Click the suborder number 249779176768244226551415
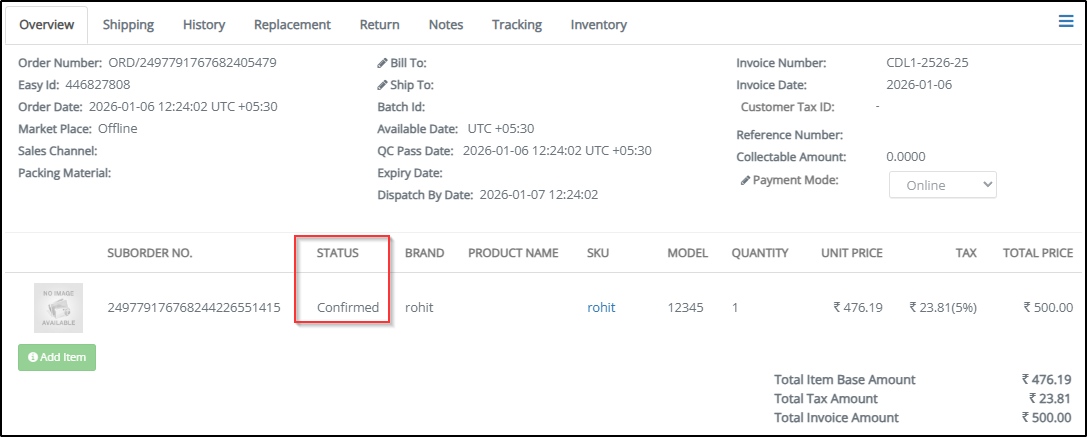The image size is (1087, 437). 194,307
